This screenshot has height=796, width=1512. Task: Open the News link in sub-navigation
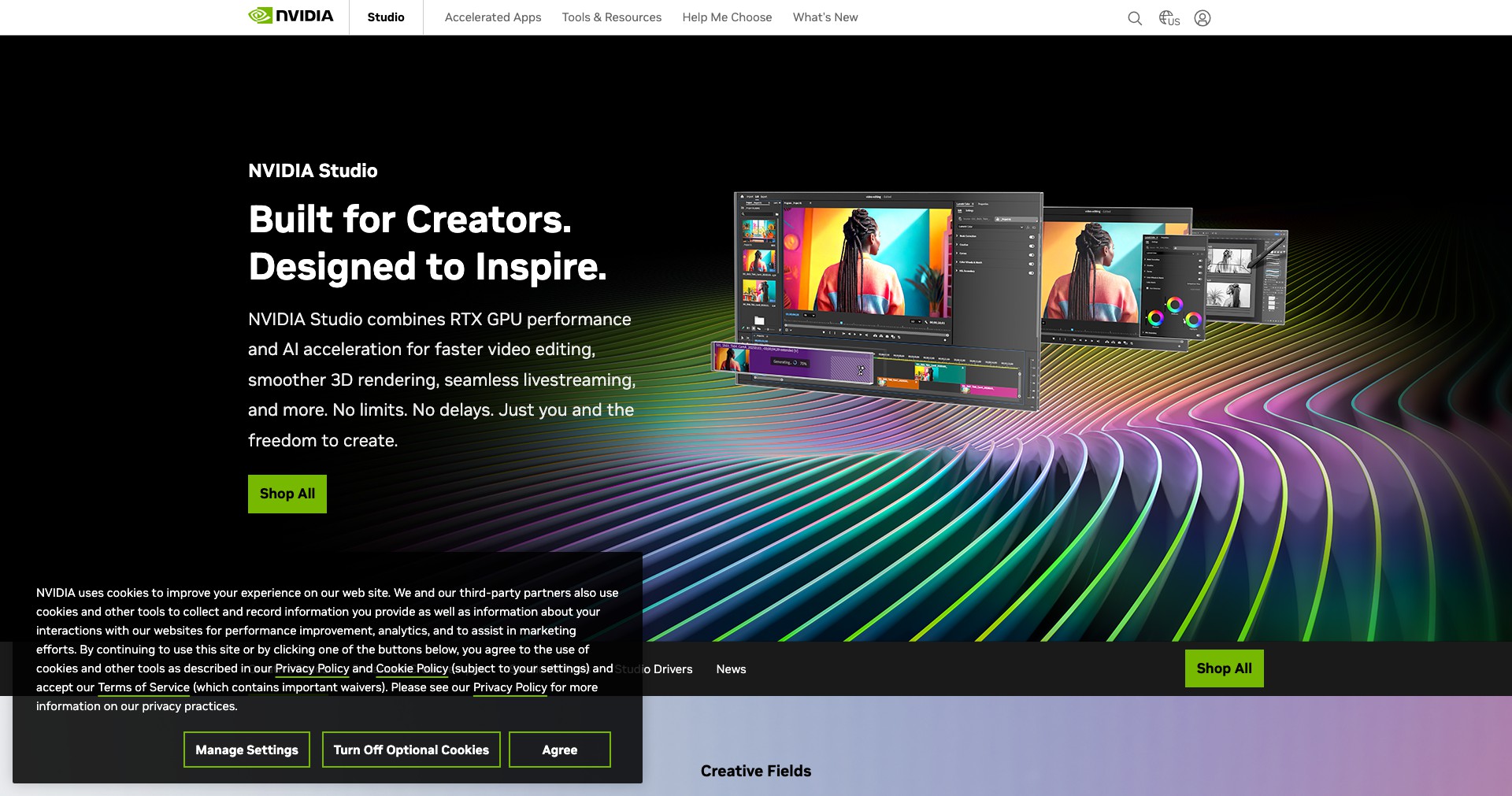(x=731, y=669)
